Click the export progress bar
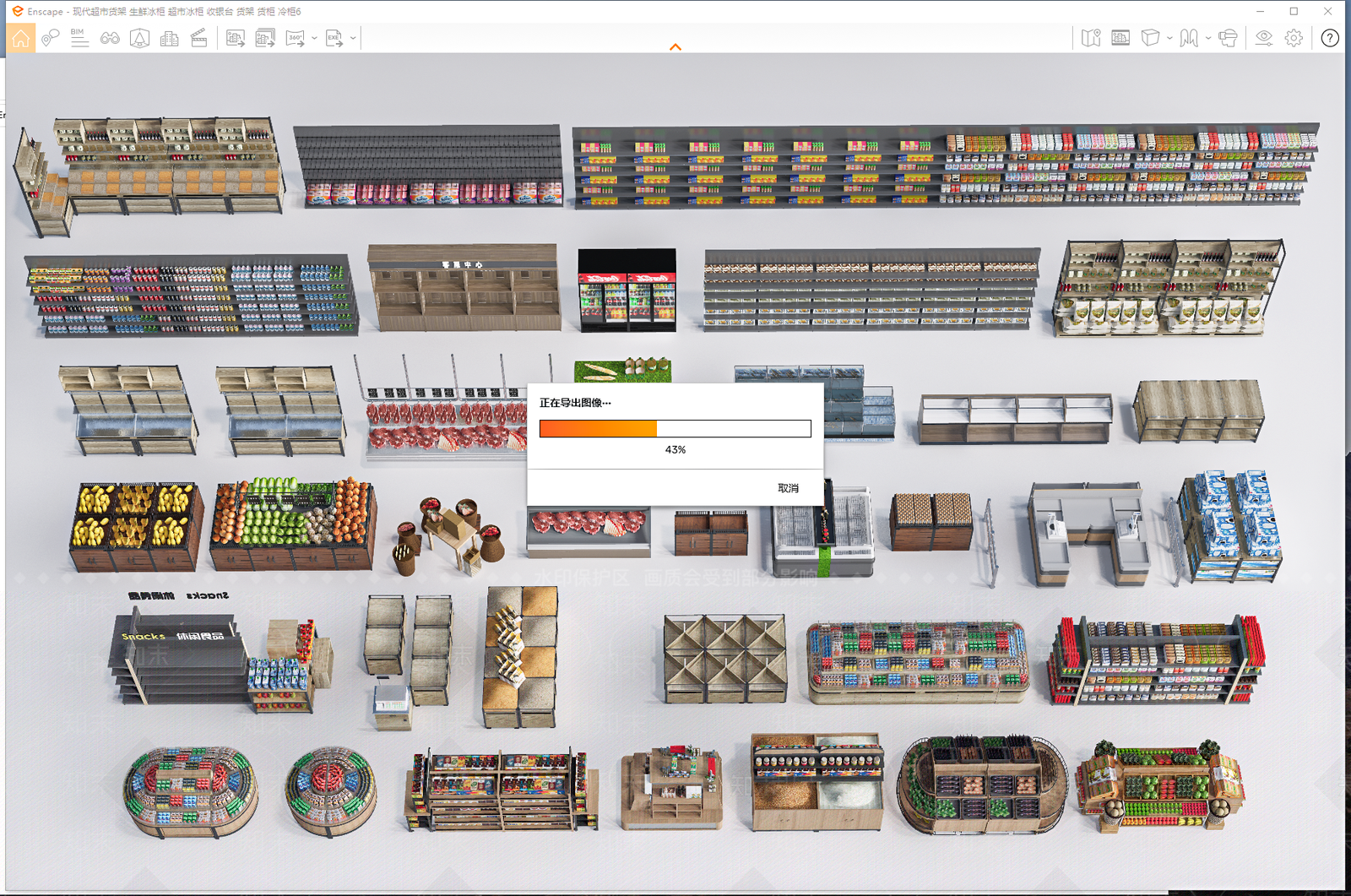The image size is (1351, 896). coord(675,428)
